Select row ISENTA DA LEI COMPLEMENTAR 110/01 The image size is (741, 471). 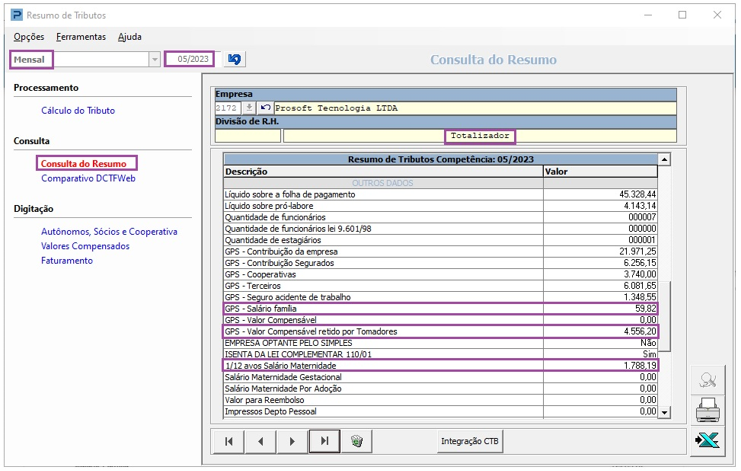click(x=440, y=354)
